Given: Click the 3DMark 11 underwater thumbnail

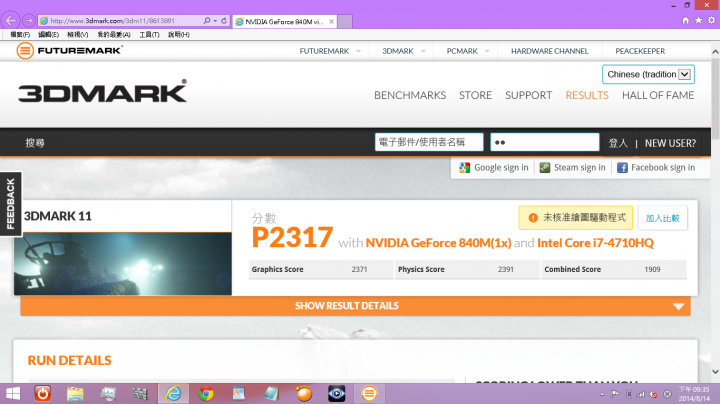Looking at the screenshot, I should [123, 264].
